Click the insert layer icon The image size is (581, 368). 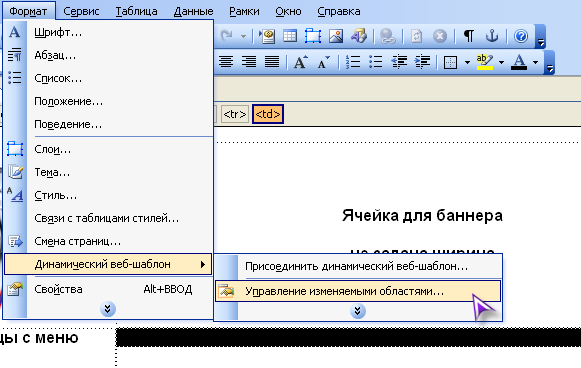[313, 36]
